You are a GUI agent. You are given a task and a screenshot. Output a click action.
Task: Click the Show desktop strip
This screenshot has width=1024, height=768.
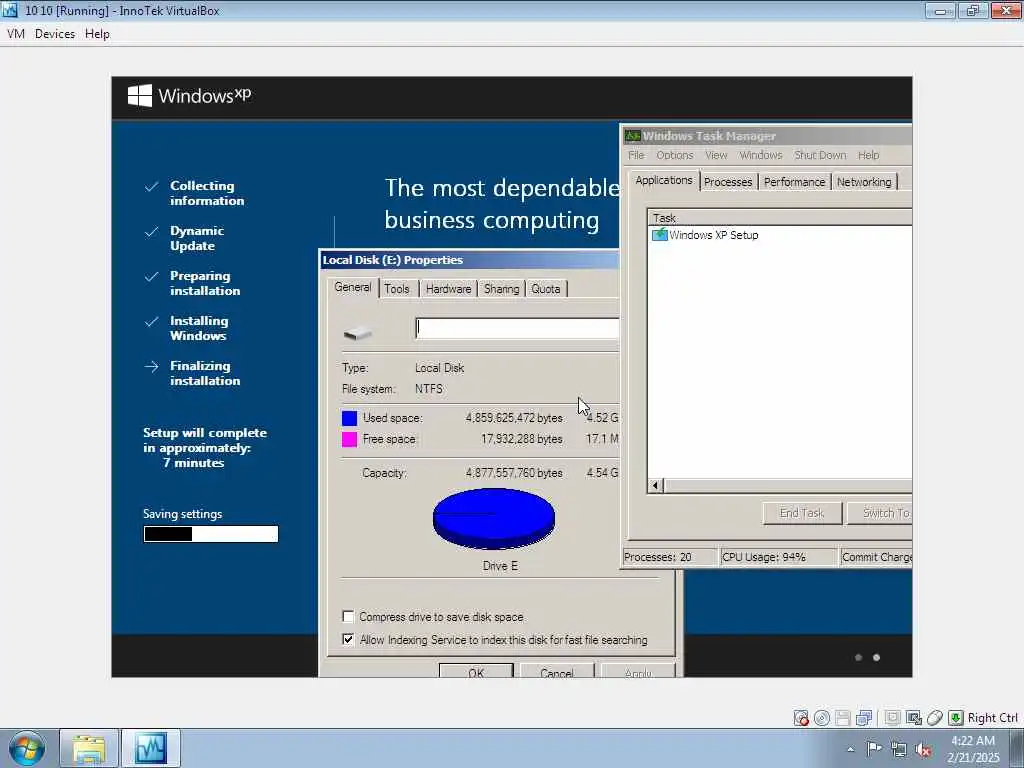click(1017, 748)
